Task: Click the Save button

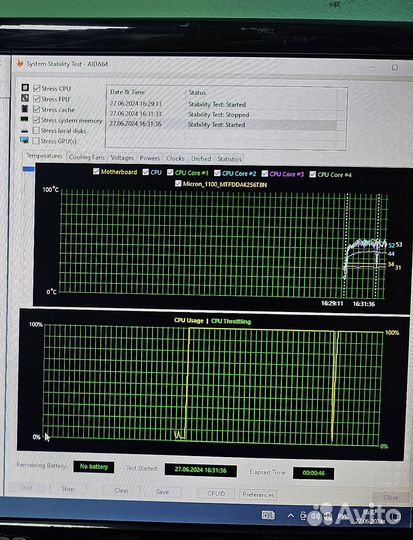Action: click(162, 491)
